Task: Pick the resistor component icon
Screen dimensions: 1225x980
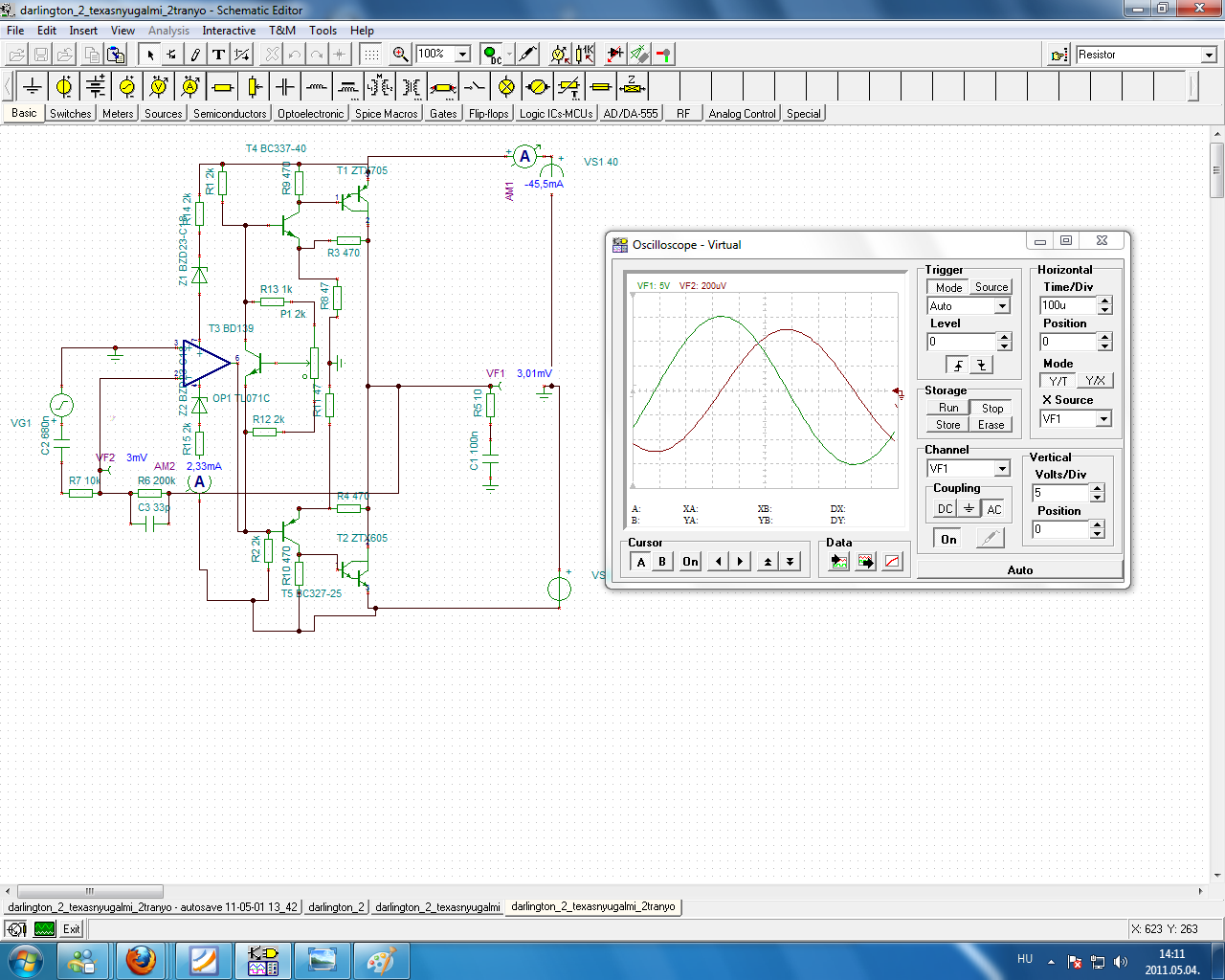Action: click(222, 87)
